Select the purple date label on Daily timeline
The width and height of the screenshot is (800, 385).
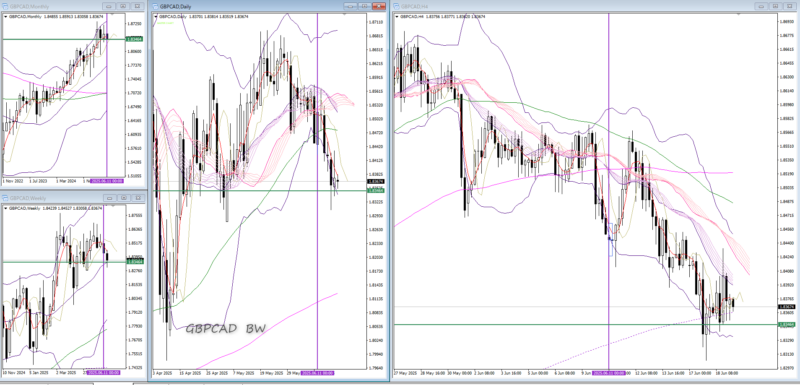click(317, 373)
